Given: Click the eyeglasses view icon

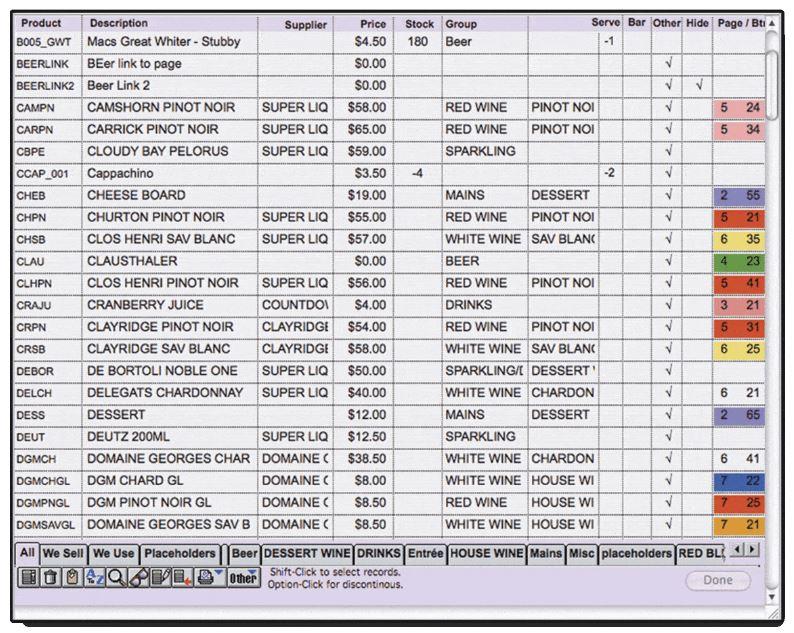Looking at the screenshot, I should tap(138, 577).
